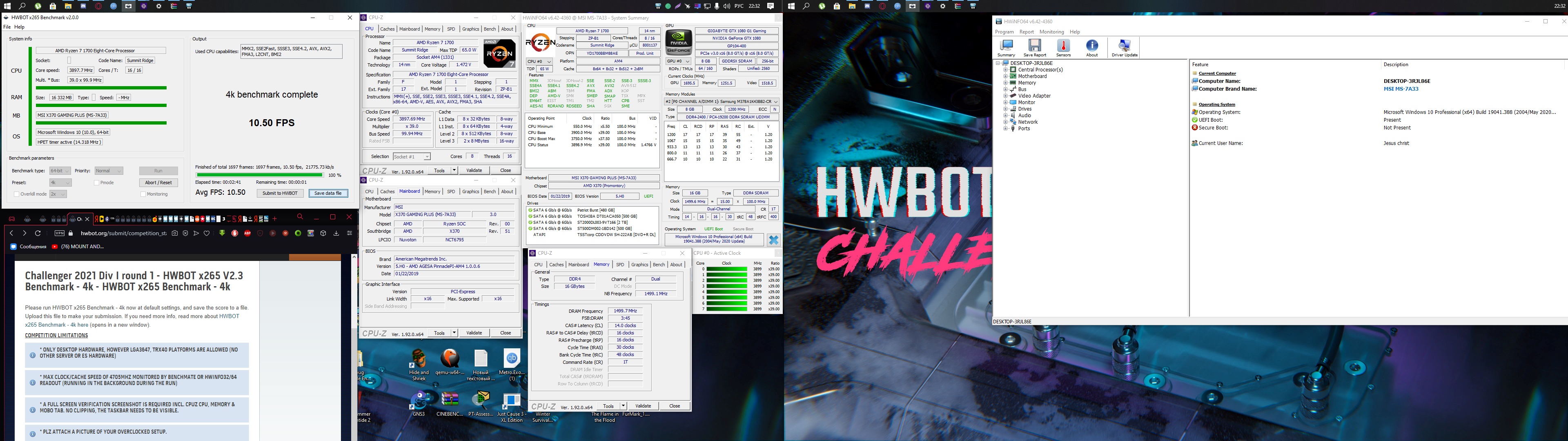Open the CPU #0 selector in HWiNFO summary
The height and width of the screenshot is (441, 1568).
coord(539,62)
